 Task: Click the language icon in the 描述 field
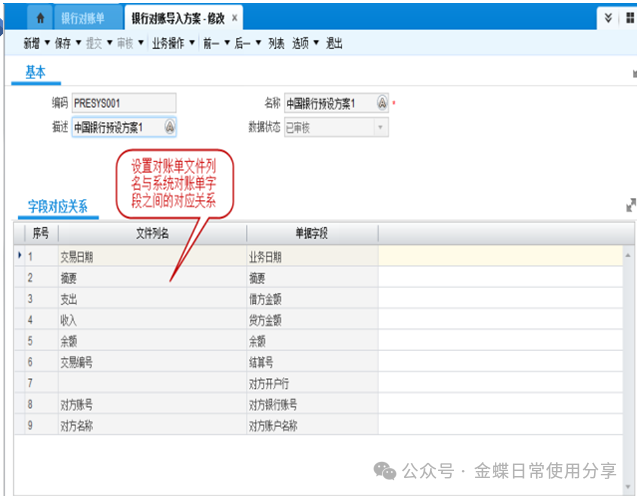click(x=169, y=127)
